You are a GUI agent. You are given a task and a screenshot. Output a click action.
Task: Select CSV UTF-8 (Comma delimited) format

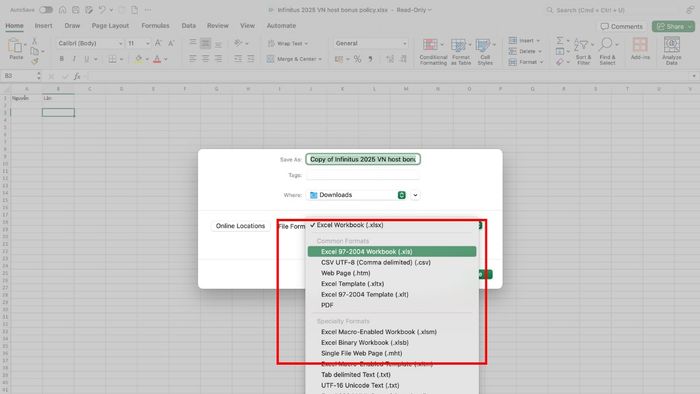pyautogui.click(x=392, y=262)
